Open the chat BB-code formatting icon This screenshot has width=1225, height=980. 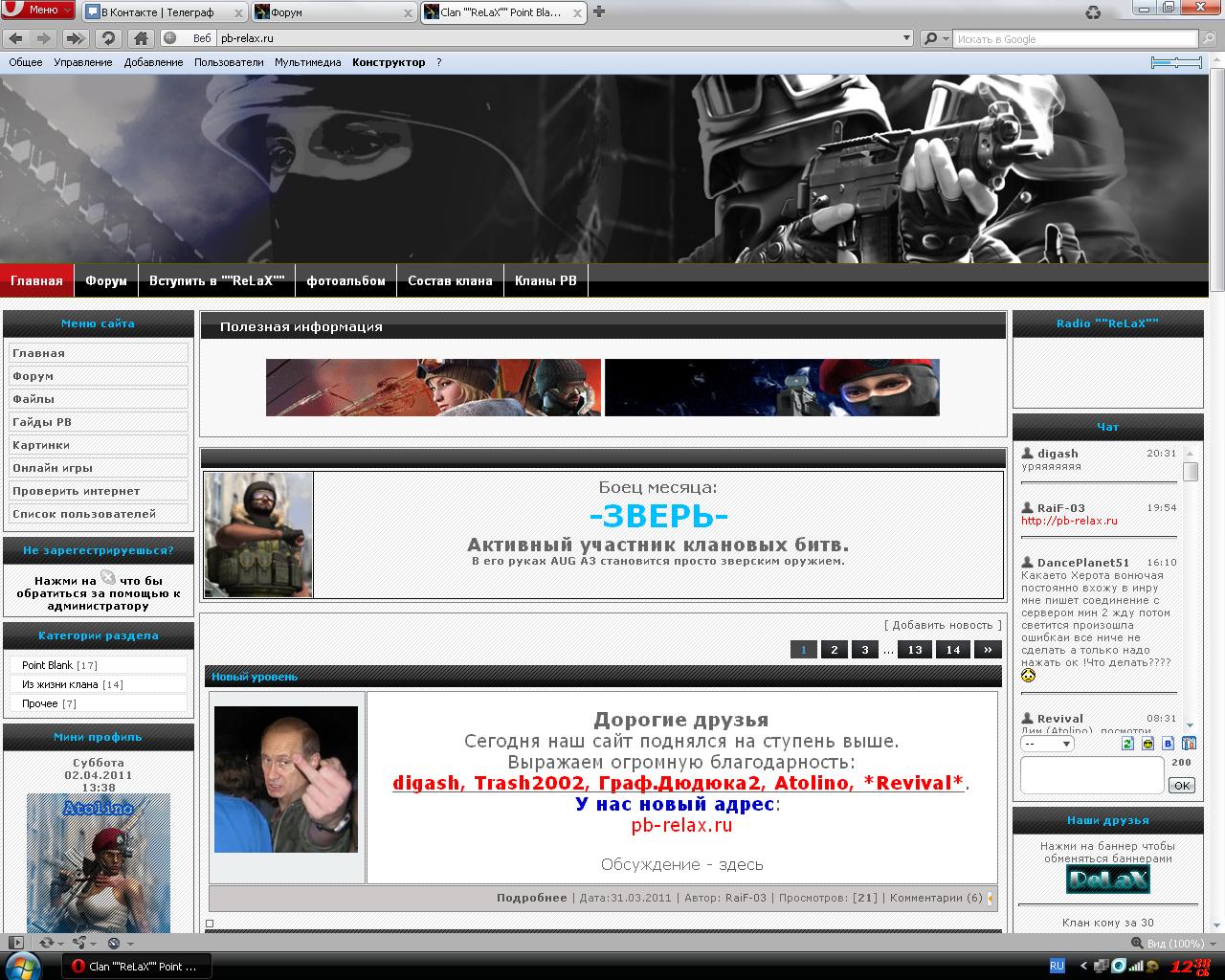pyautogui.click(x=1168, y=744)
